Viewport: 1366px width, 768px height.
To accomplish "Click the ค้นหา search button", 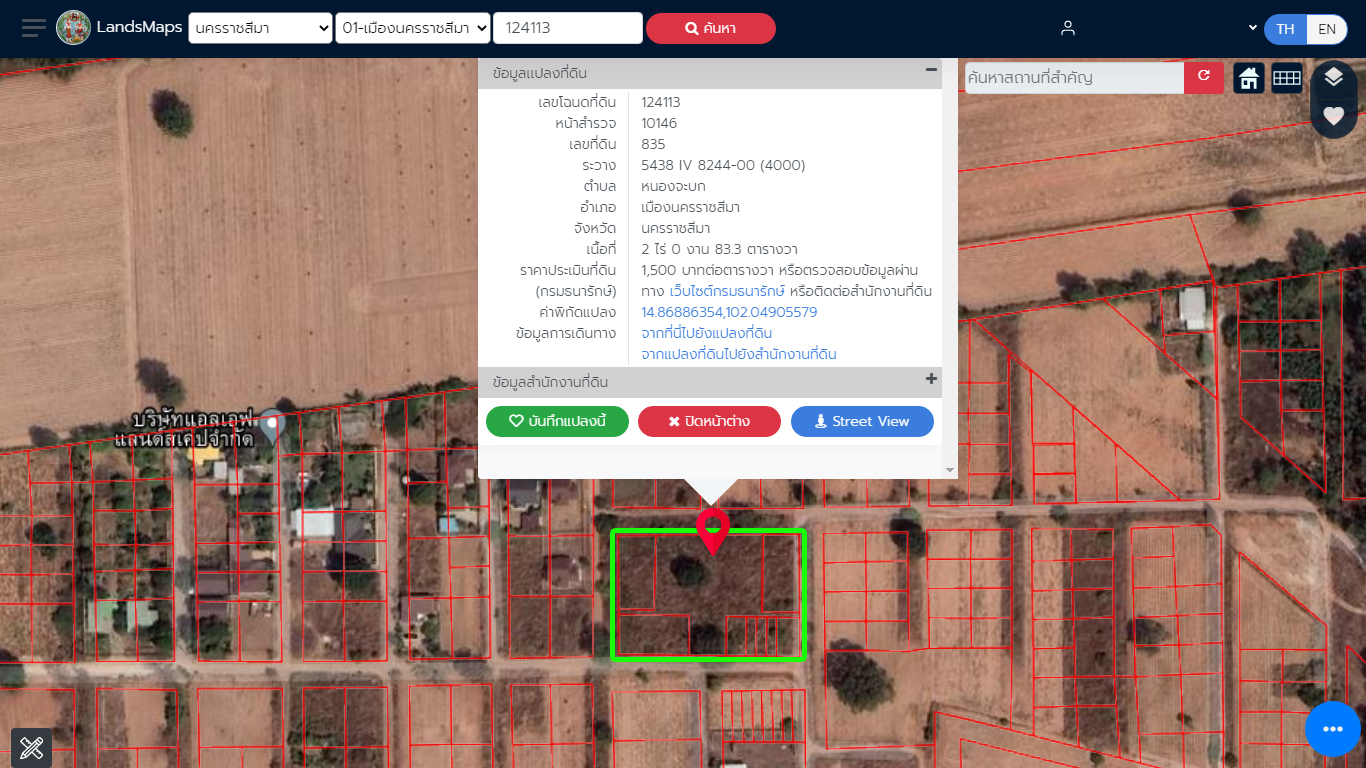I will (711, 28).
